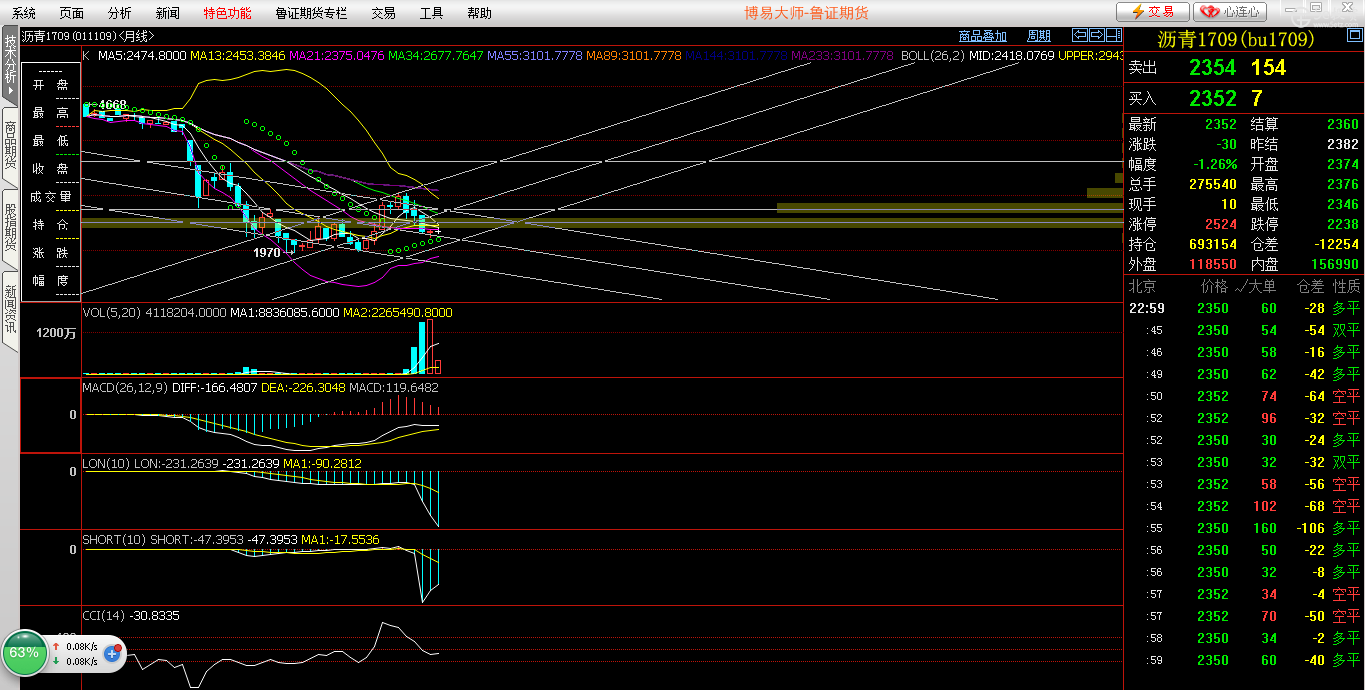Click the blue plus floating widget icon
The image size is (1365, 690).
(112, 654)
